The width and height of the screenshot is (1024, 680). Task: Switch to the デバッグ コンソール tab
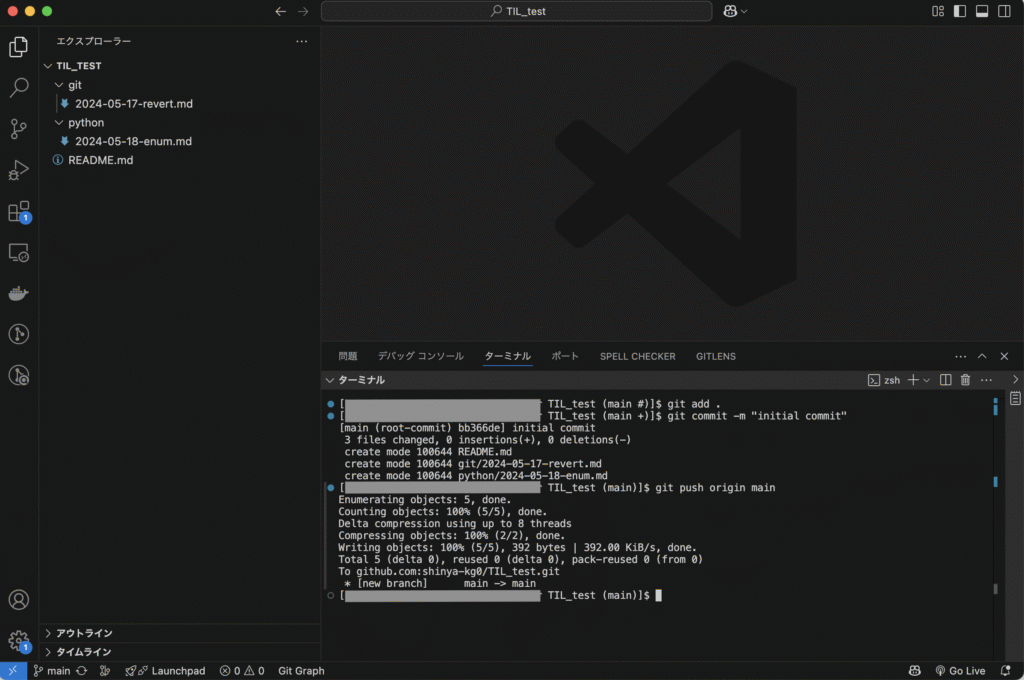pos(421,357)
